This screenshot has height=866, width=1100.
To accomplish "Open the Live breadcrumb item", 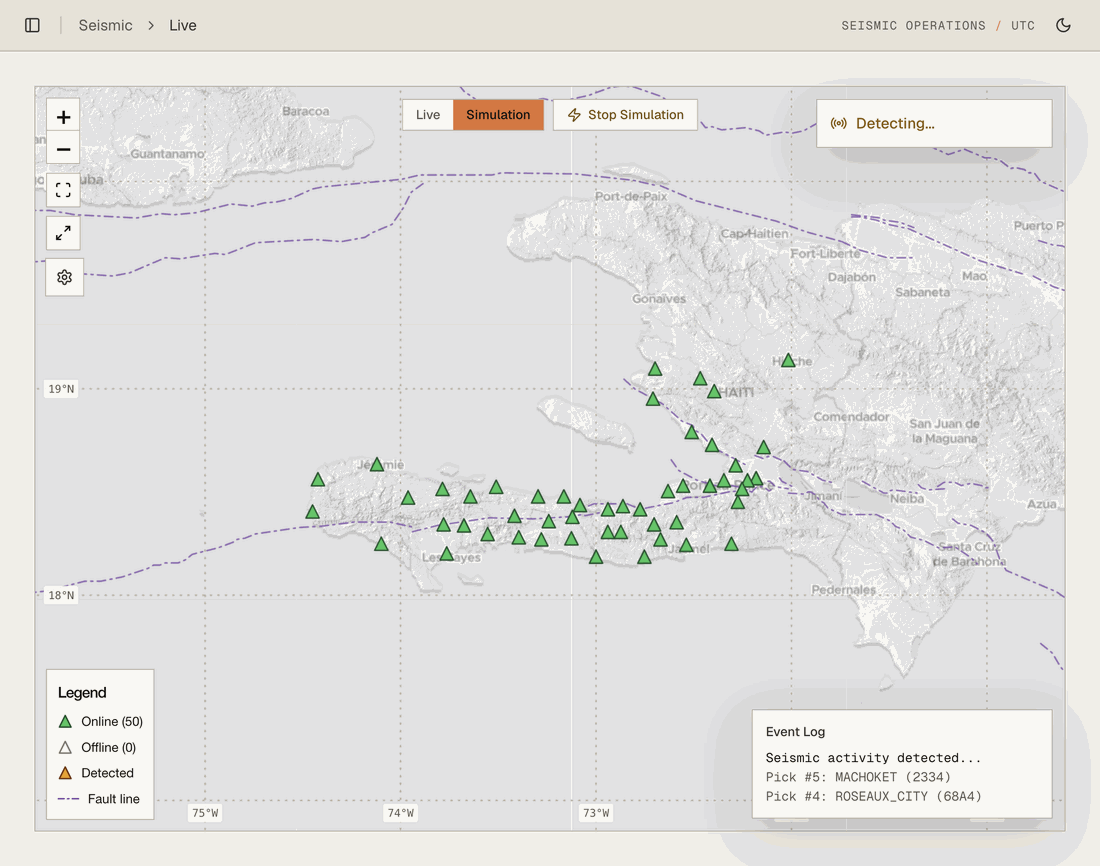I will pos(182,25).
